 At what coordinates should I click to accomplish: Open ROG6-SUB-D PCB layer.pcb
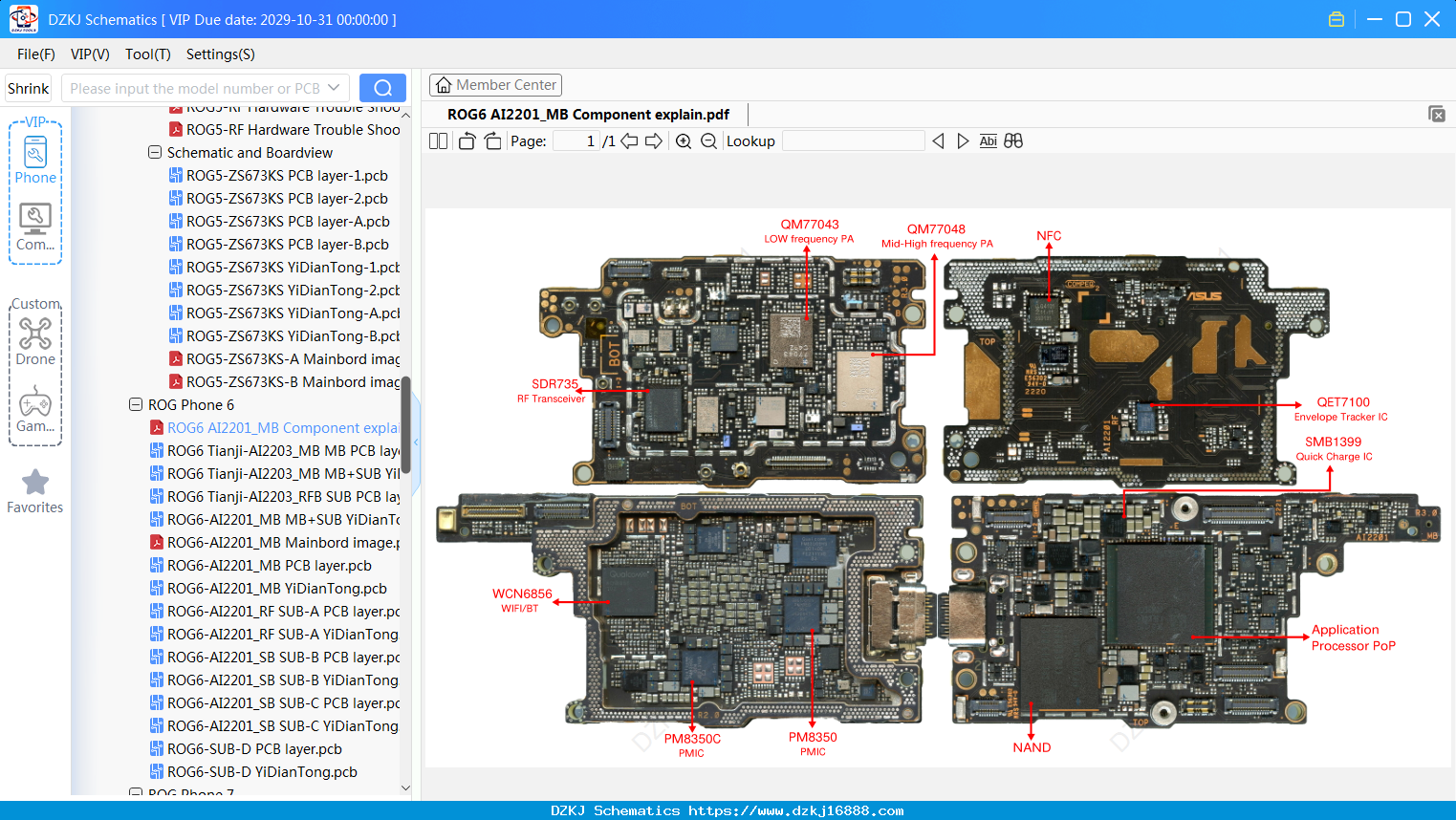(x=247, y=749)
